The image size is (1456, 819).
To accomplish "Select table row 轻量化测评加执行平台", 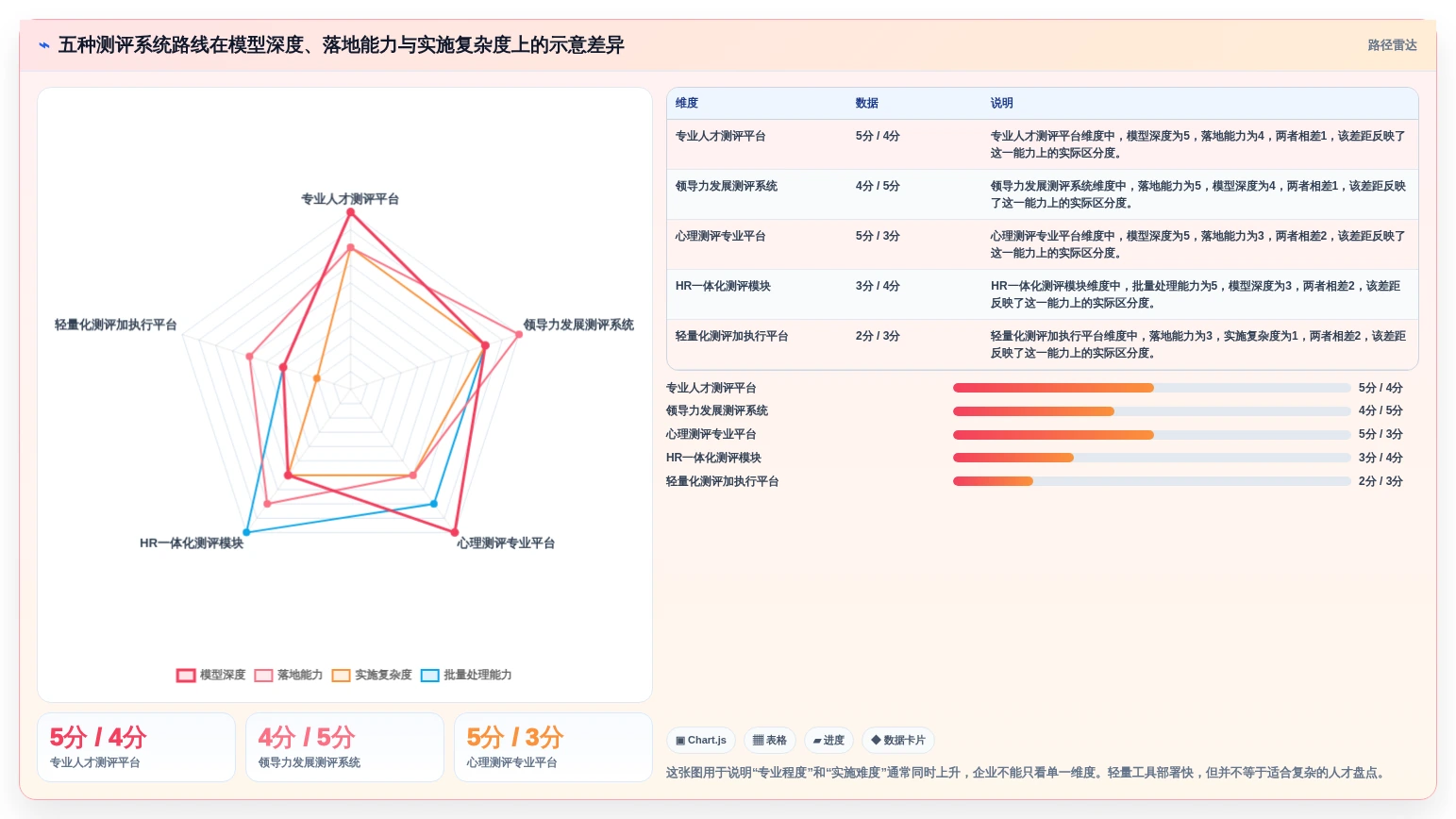I will (1042, 344).
